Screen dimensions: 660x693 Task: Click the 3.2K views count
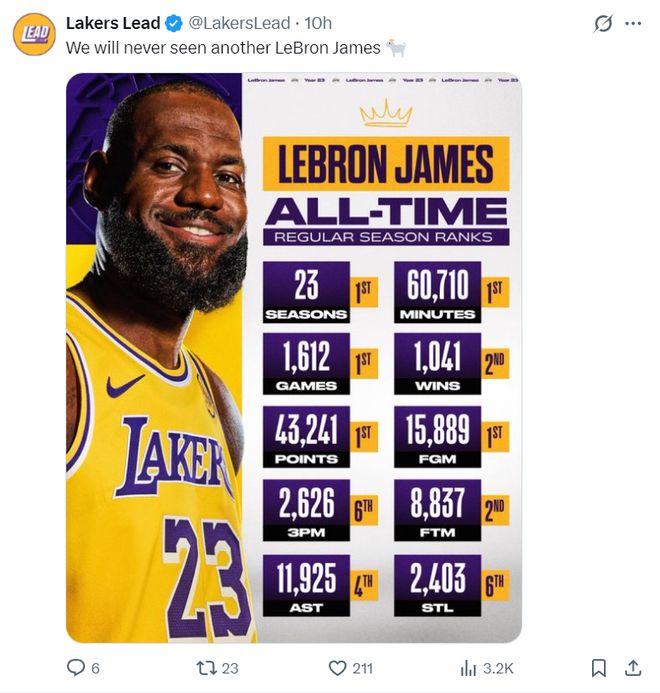[499, 668]
